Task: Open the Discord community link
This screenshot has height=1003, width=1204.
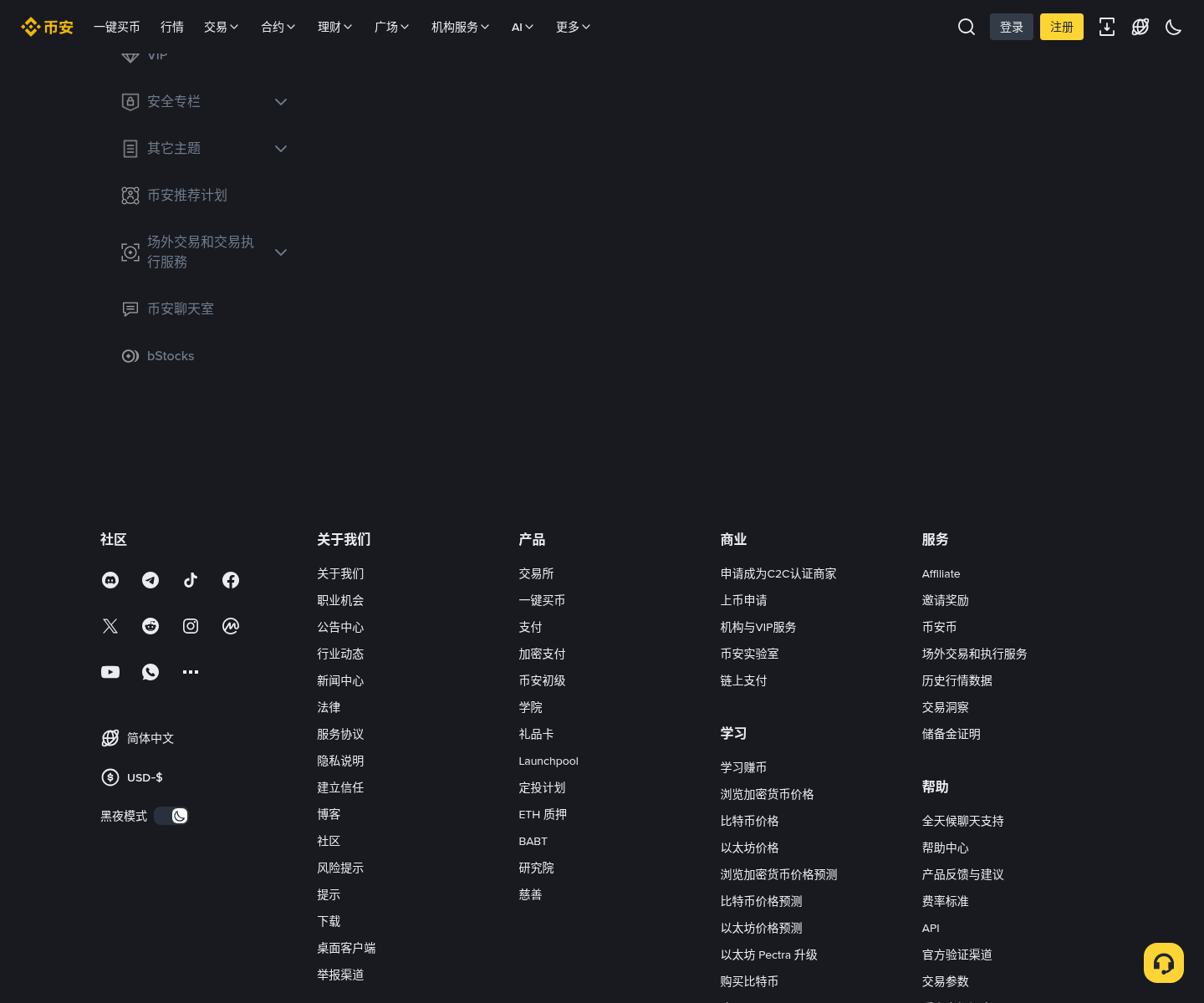Action: pos(110,580)
